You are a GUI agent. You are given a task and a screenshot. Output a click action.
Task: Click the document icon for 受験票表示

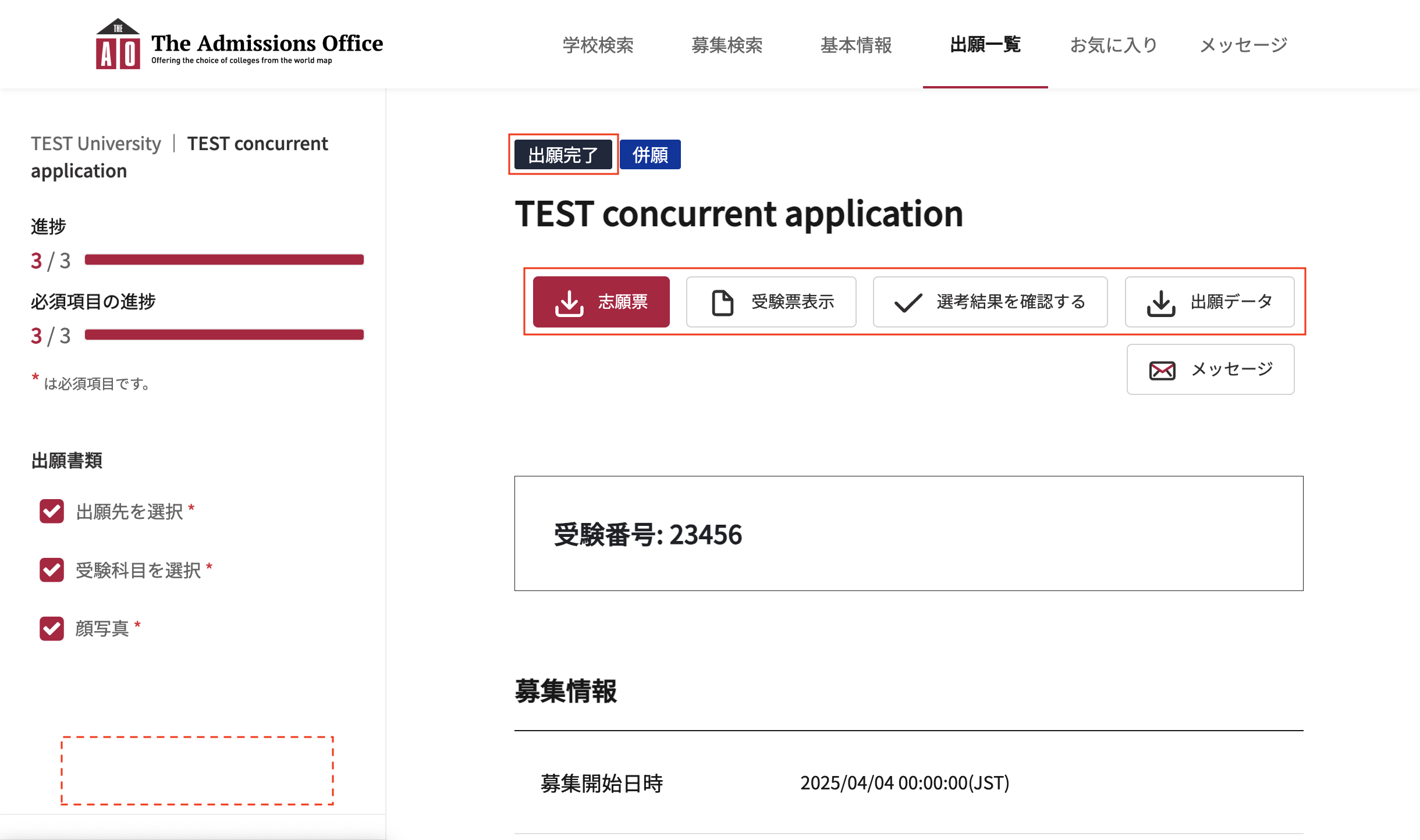(722, 302)
